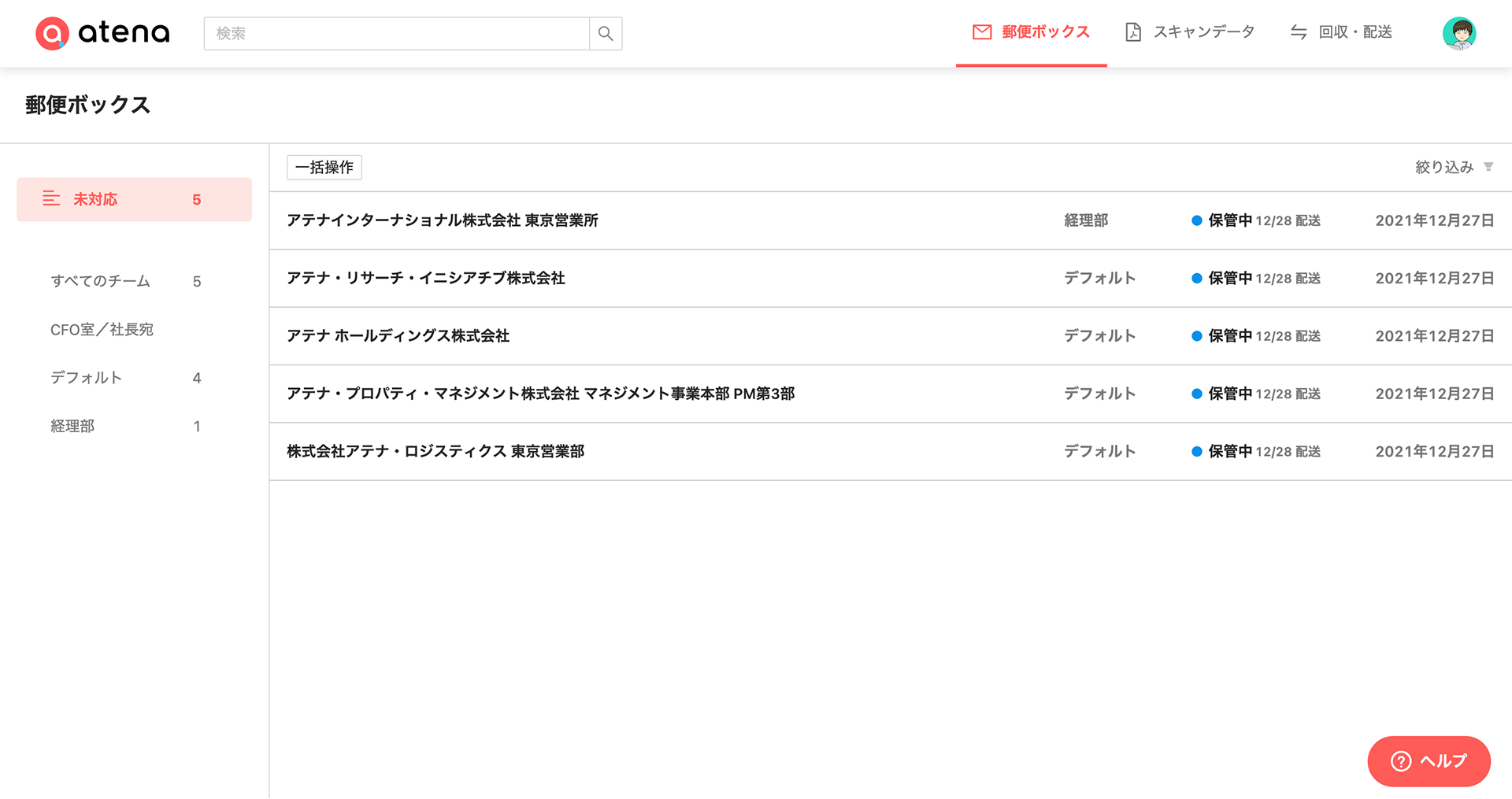Open the ヘルプ help button
The width and height of the screenshot is (1512, 799).
point(1429,761)
